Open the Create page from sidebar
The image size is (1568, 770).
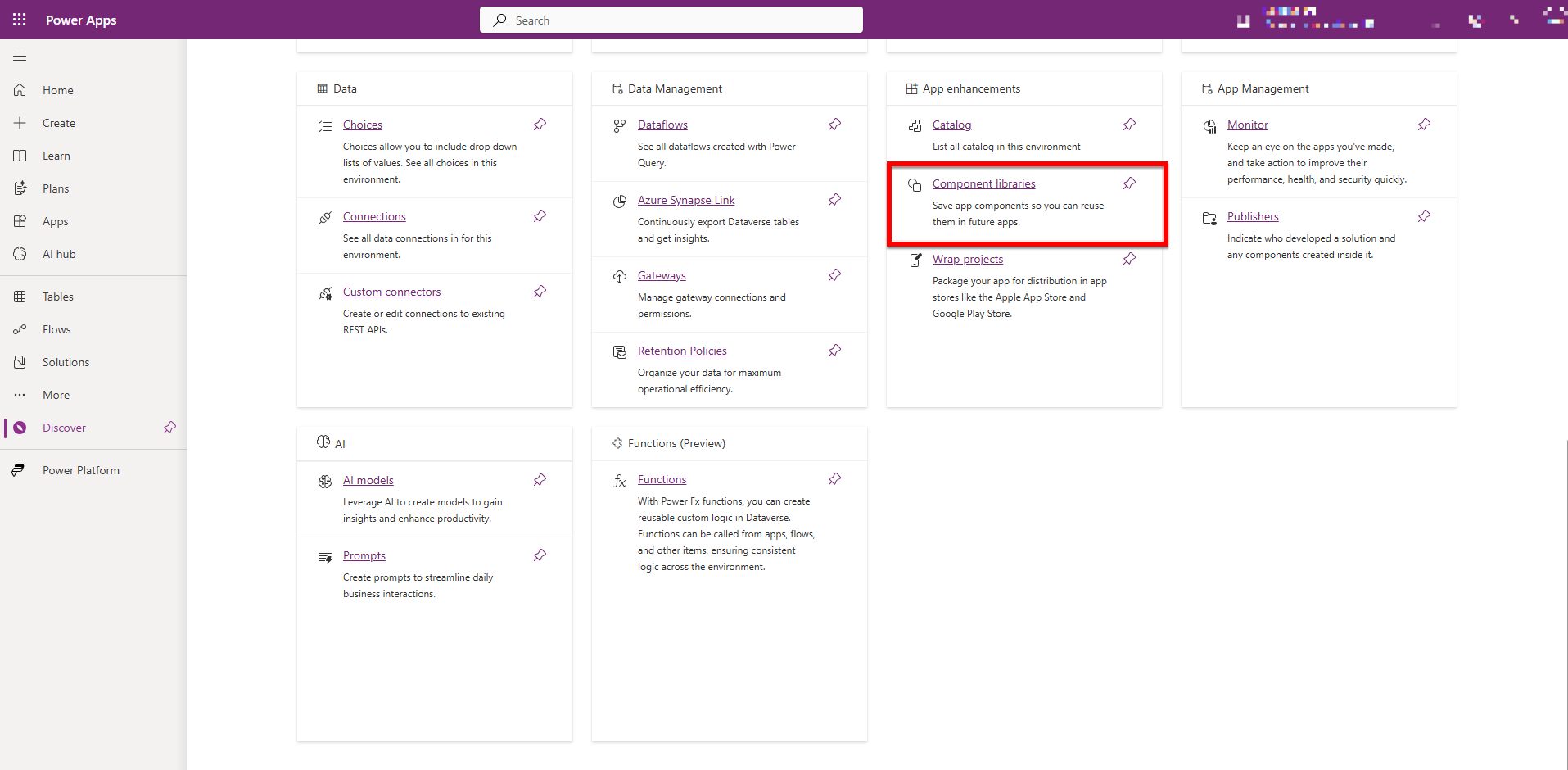93,123
